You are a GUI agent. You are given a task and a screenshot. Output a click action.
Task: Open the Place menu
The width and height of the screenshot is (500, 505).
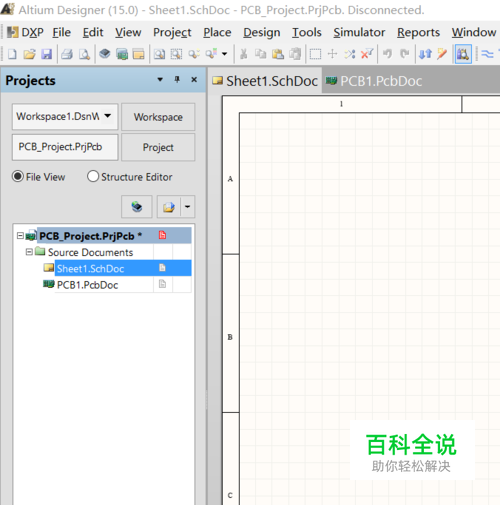point(217,32)
